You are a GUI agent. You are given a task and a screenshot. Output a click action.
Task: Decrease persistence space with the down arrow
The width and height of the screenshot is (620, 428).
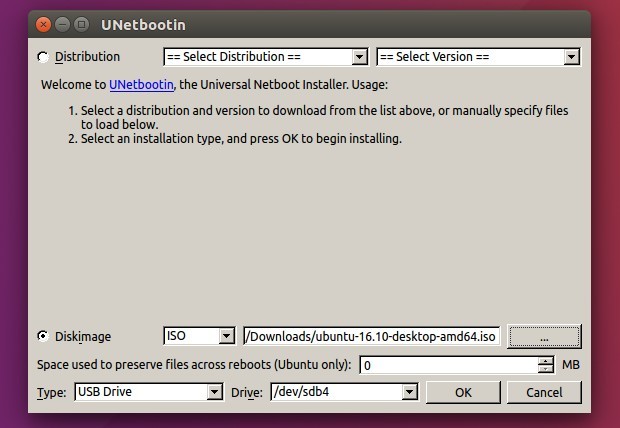[x=546, y=369]
